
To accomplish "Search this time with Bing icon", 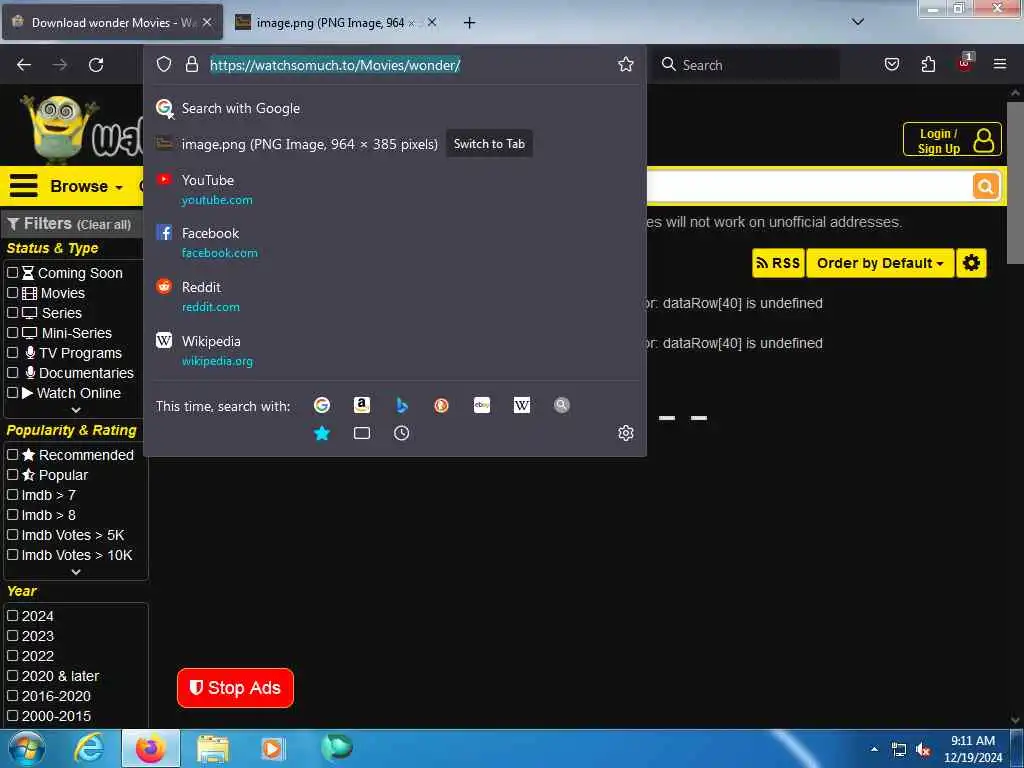I will (x=402, y=405).
